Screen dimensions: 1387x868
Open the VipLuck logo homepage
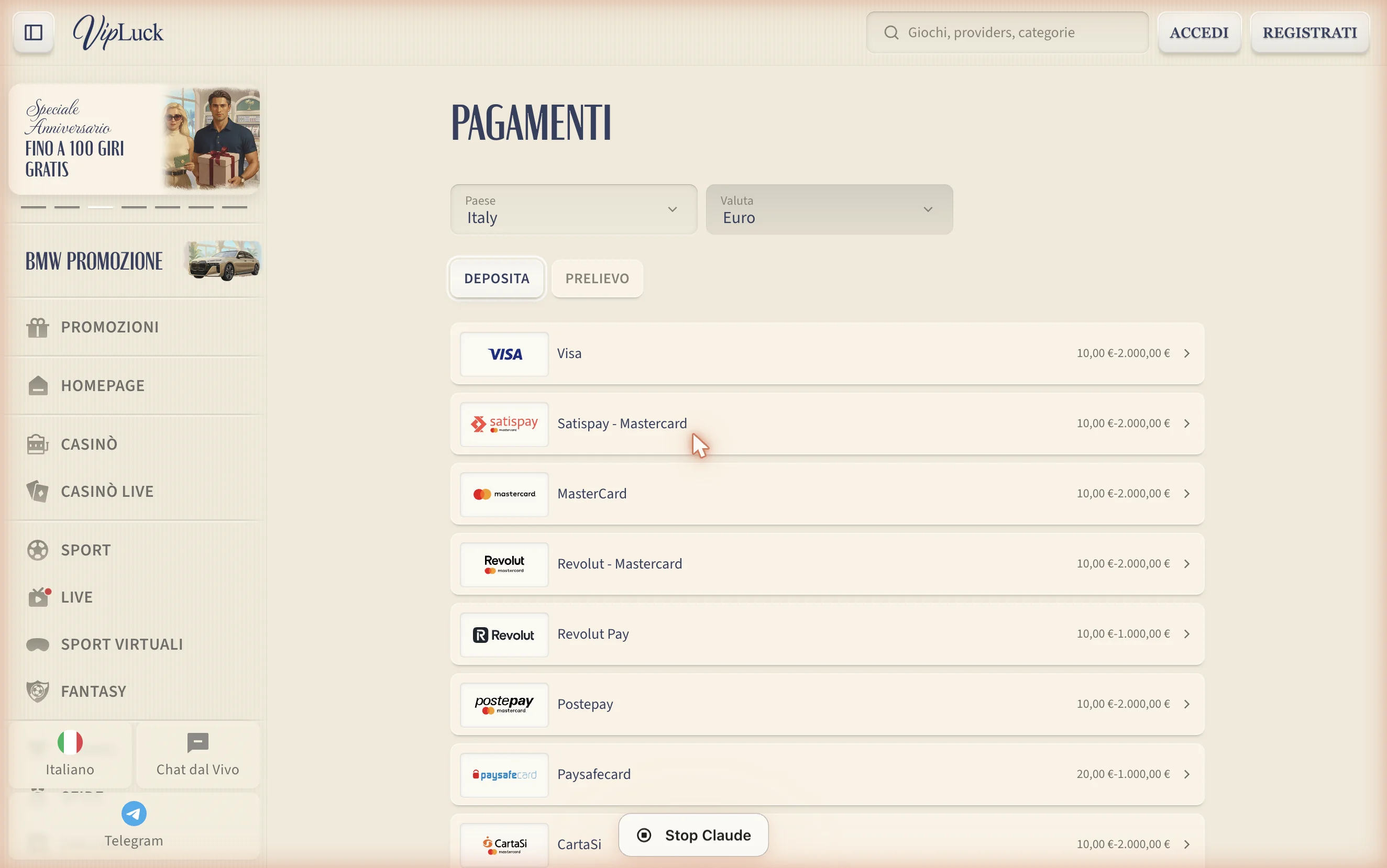(x=118, y=33)
